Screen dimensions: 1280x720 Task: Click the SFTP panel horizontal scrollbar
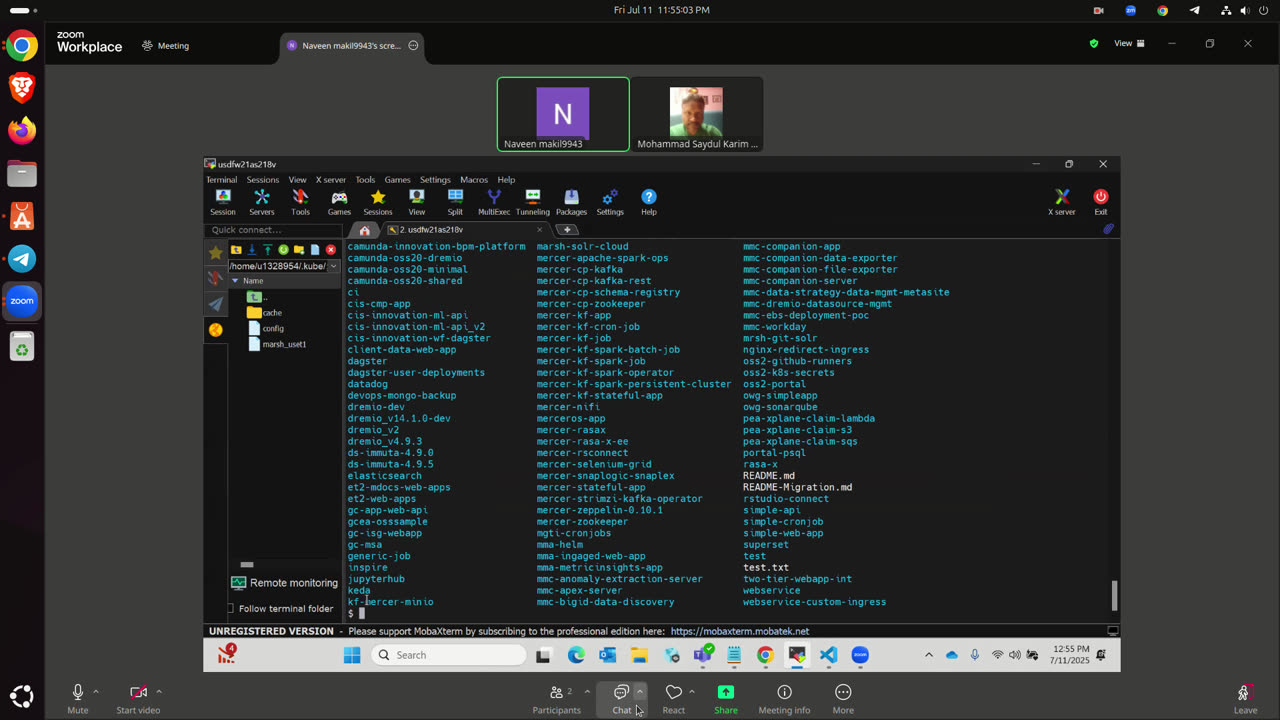[247, 564]
